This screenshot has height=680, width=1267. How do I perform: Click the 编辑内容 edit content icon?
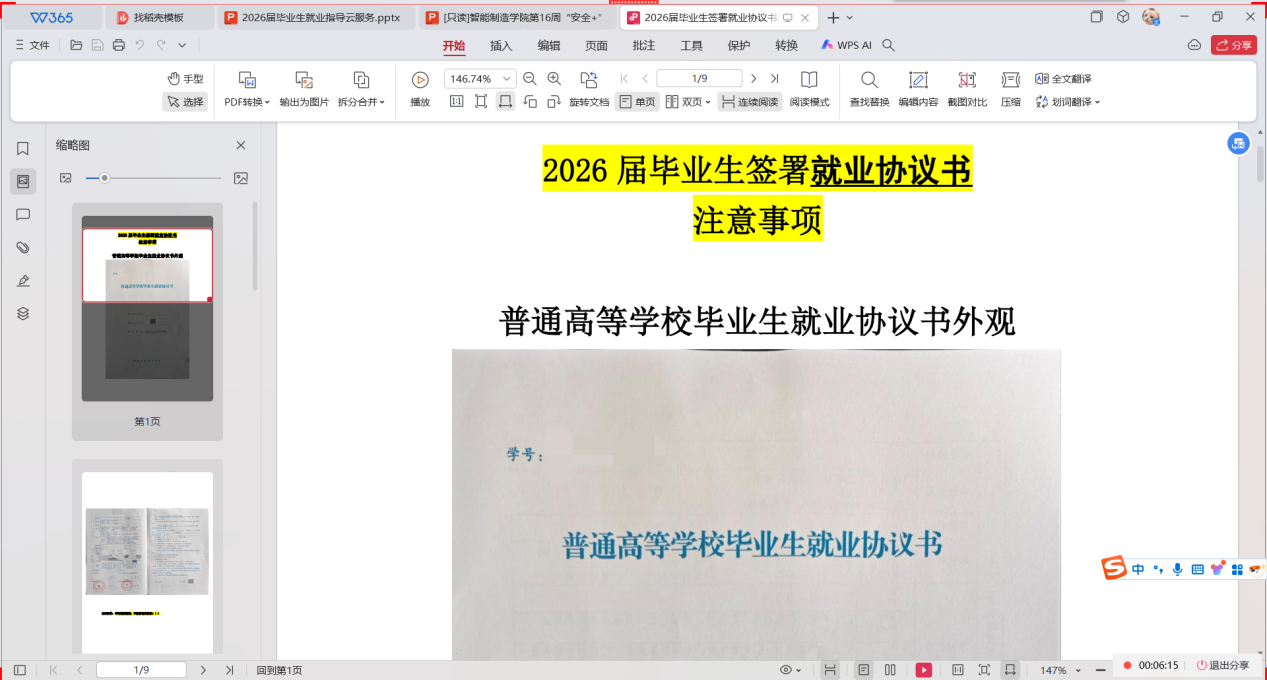tap(918, 80)
